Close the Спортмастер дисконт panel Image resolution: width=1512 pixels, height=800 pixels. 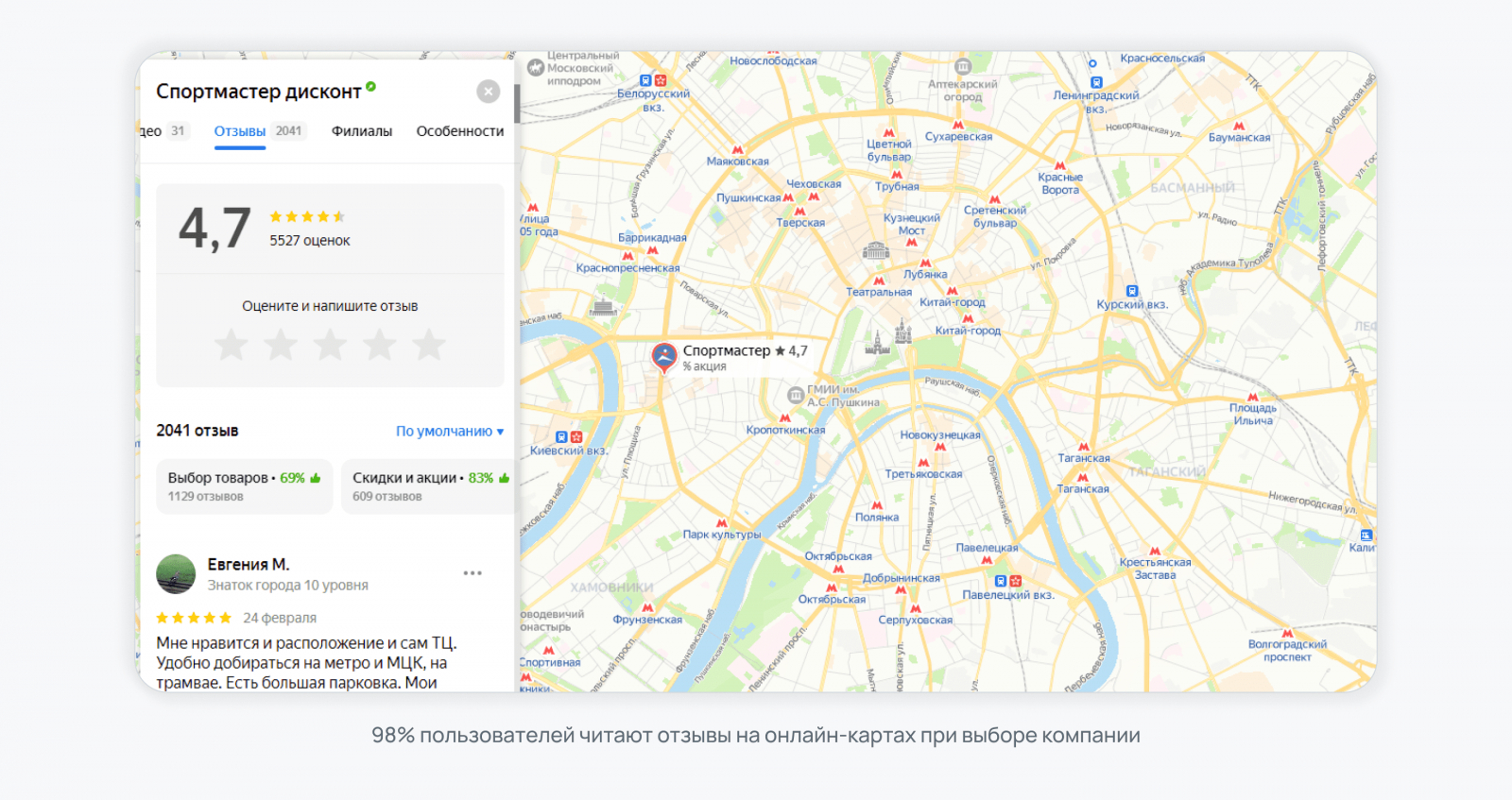tap(489, 92)
